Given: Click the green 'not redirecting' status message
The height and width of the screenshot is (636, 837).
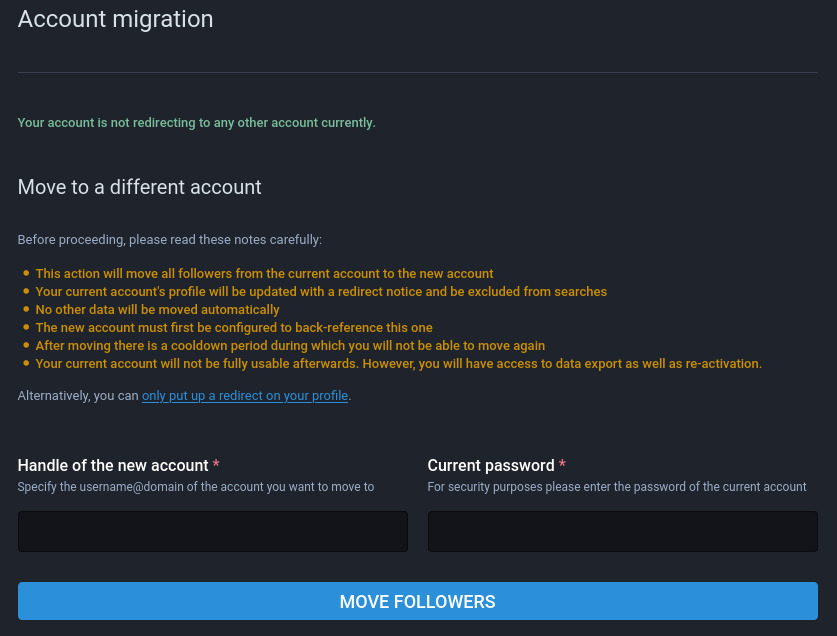Looking at the screenshot, I should click(196, 123).
